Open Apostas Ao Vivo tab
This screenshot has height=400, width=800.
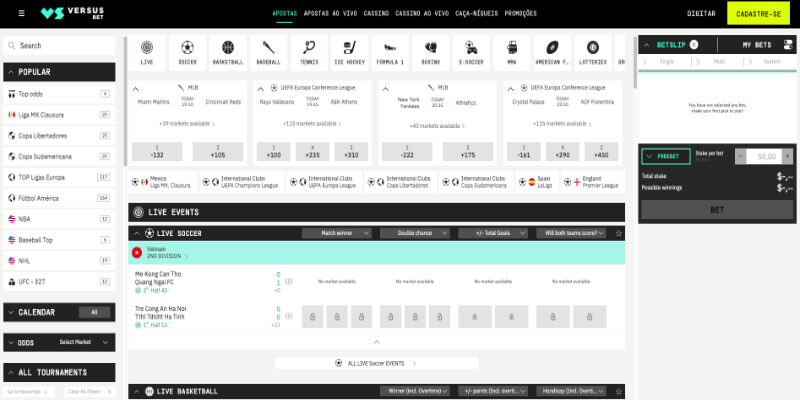coord(330,14)
